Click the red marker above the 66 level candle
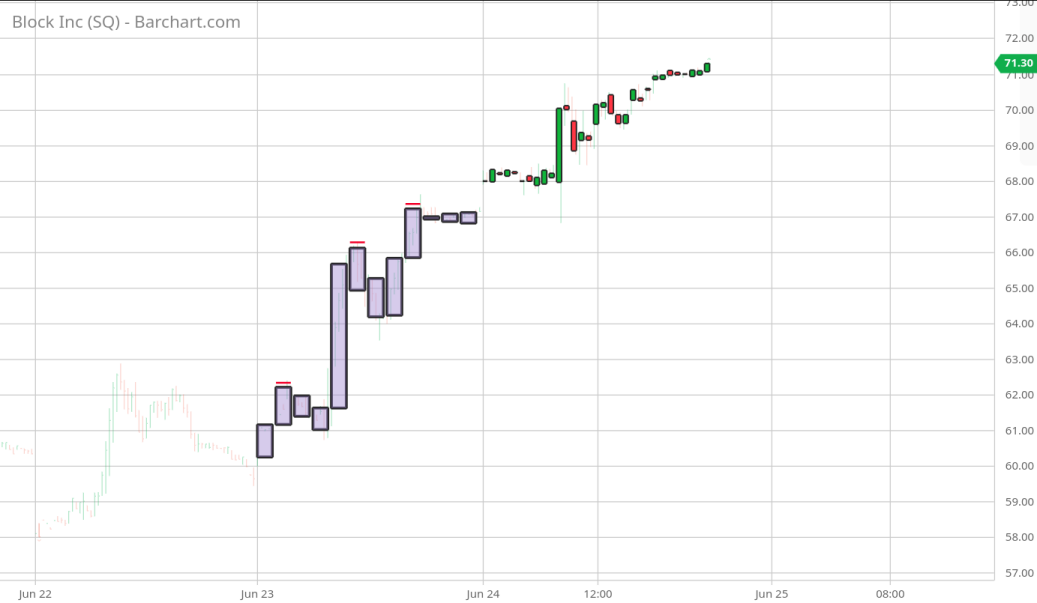1037x603 pixels. pyautogui.click(x=357, y=242)
